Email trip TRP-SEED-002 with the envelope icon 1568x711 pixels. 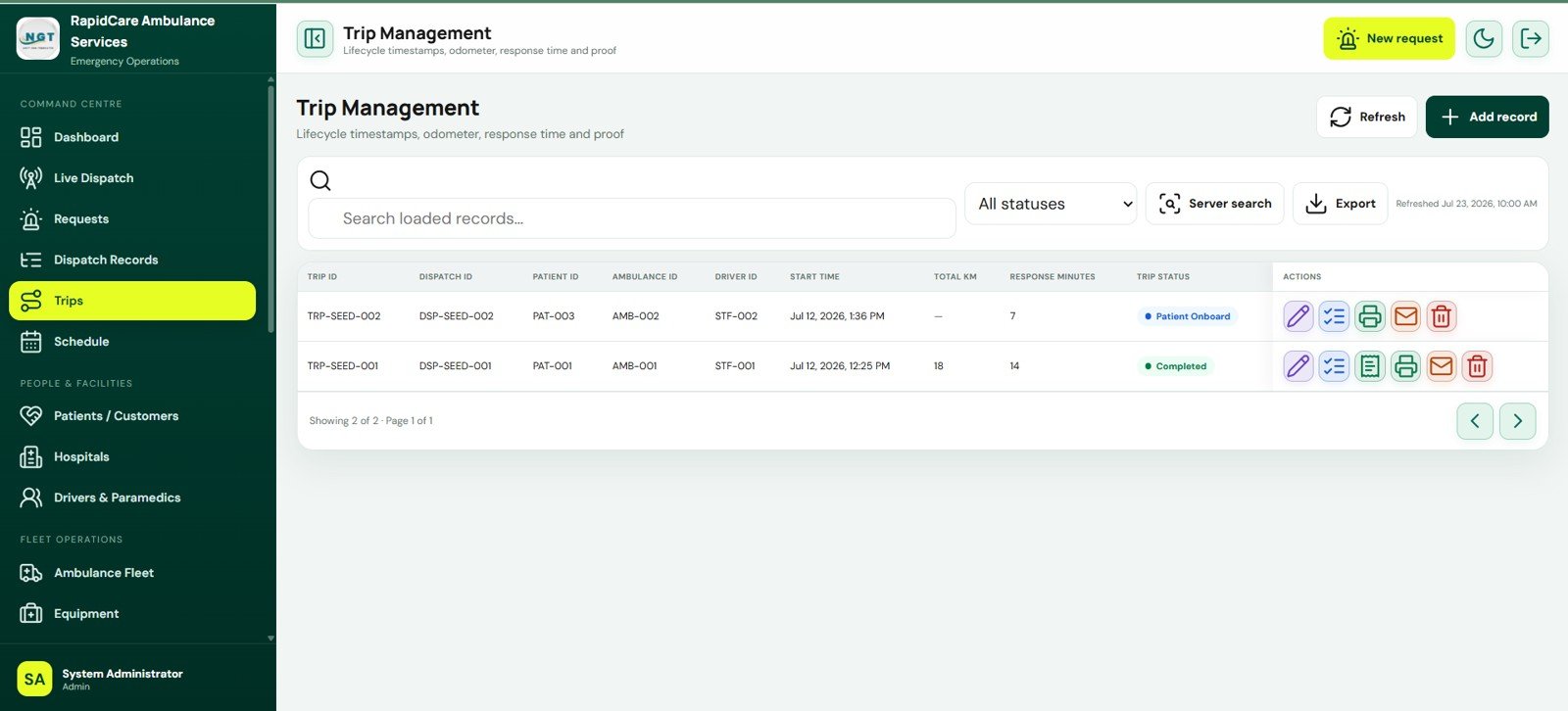pos(1405,316)
